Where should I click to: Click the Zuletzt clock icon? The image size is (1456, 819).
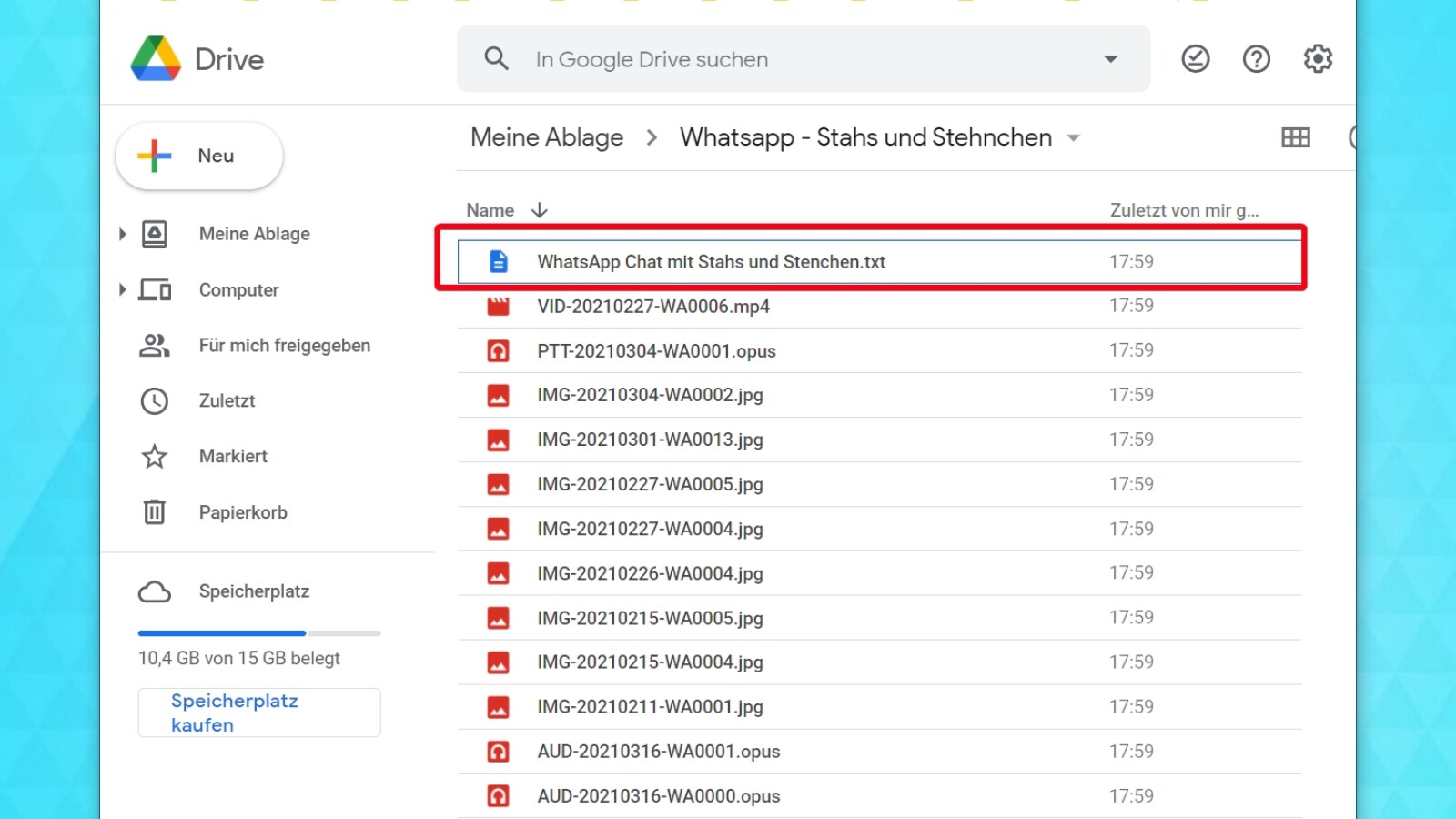(x=155, y=401)
